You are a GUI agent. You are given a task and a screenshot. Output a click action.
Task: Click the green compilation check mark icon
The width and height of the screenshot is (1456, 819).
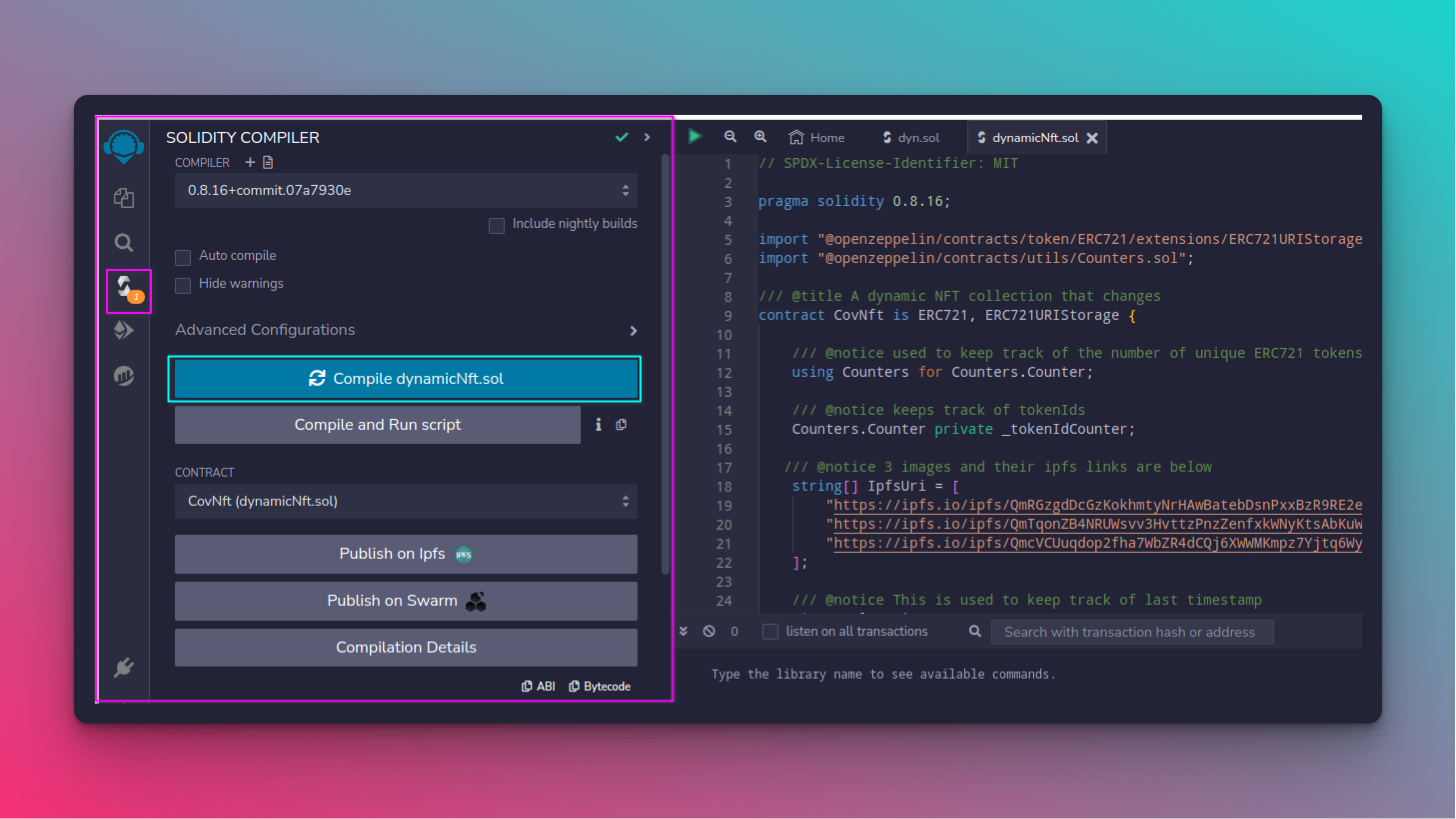(622, 137)
